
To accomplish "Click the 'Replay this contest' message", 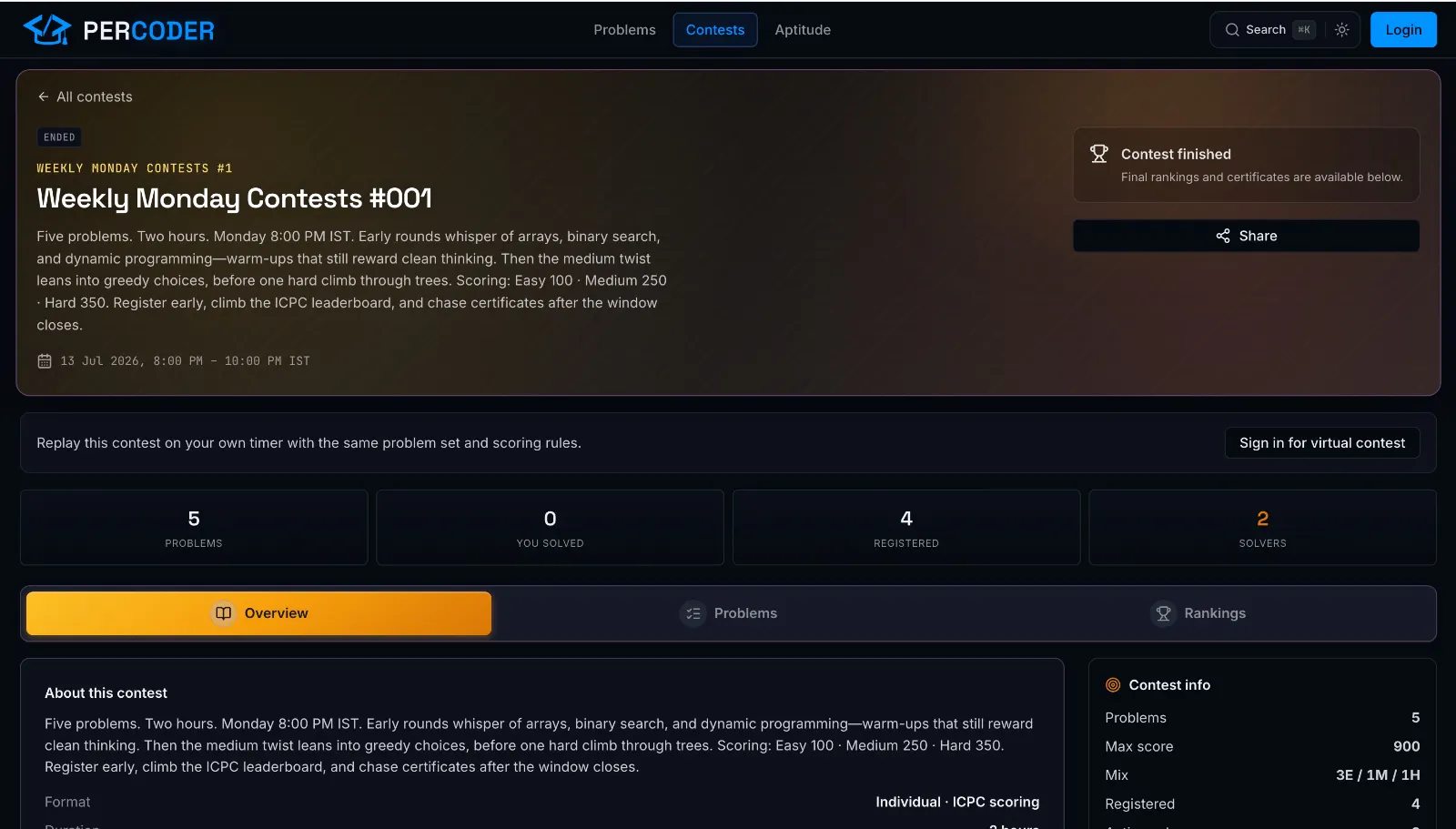I will pos(308,443).
